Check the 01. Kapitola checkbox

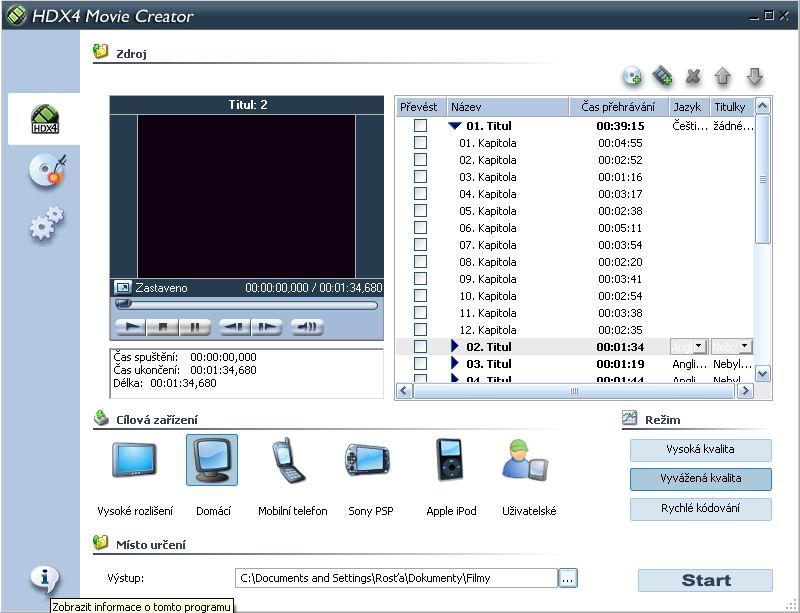click(420, 142)
